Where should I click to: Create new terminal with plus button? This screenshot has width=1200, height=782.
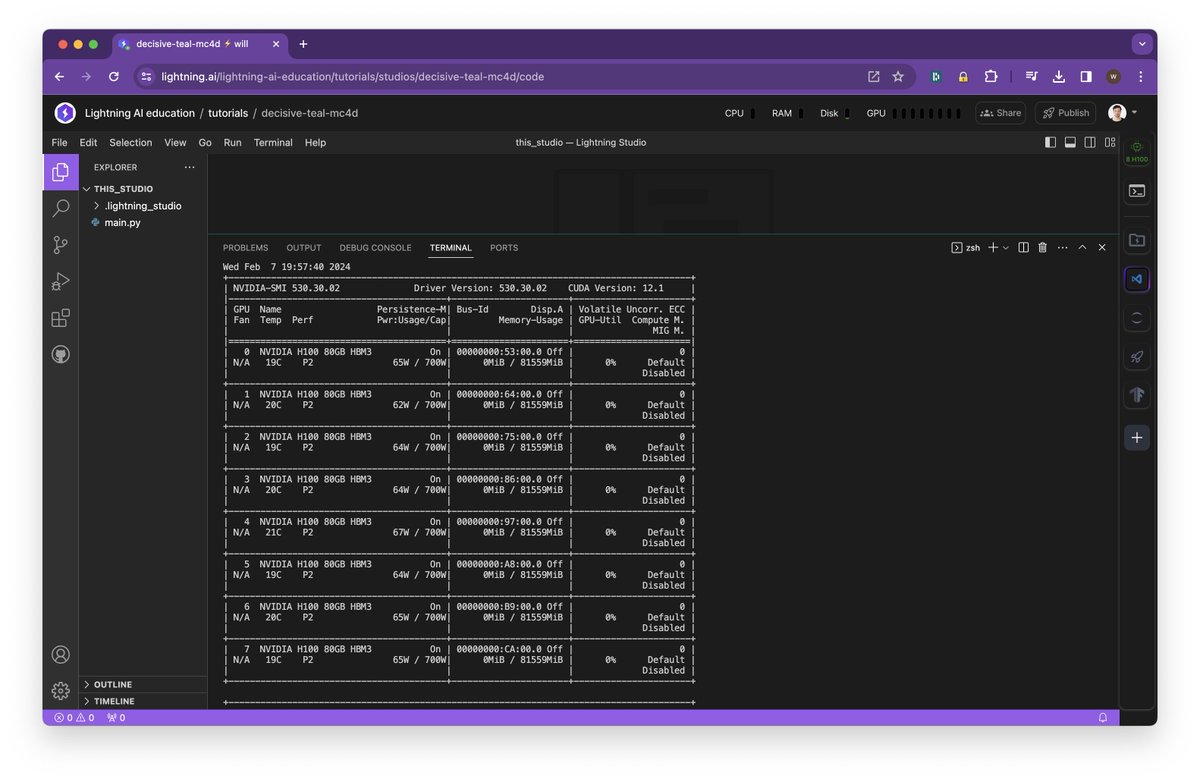(993, 247)
